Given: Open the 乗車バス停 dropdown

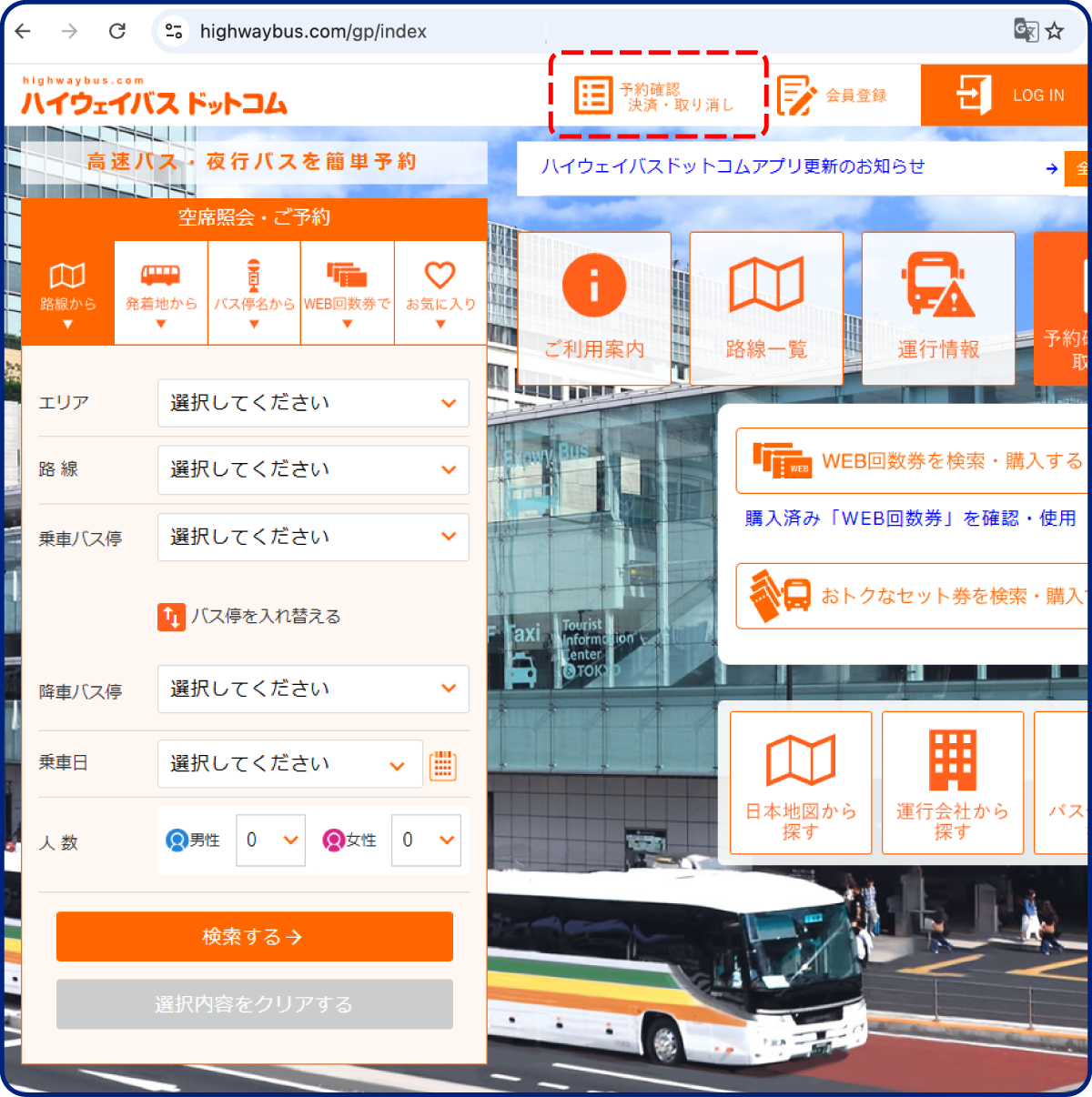Looking at the screenshot, I should [313, 538].
